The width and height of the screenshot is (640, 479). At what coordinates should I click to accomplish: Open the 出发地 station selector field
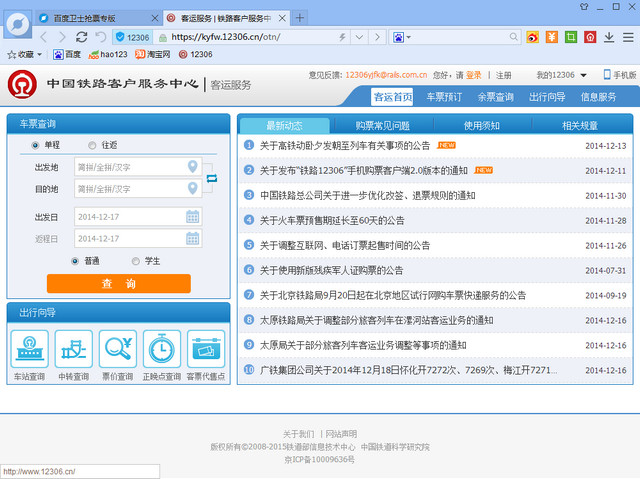[130, 167]
